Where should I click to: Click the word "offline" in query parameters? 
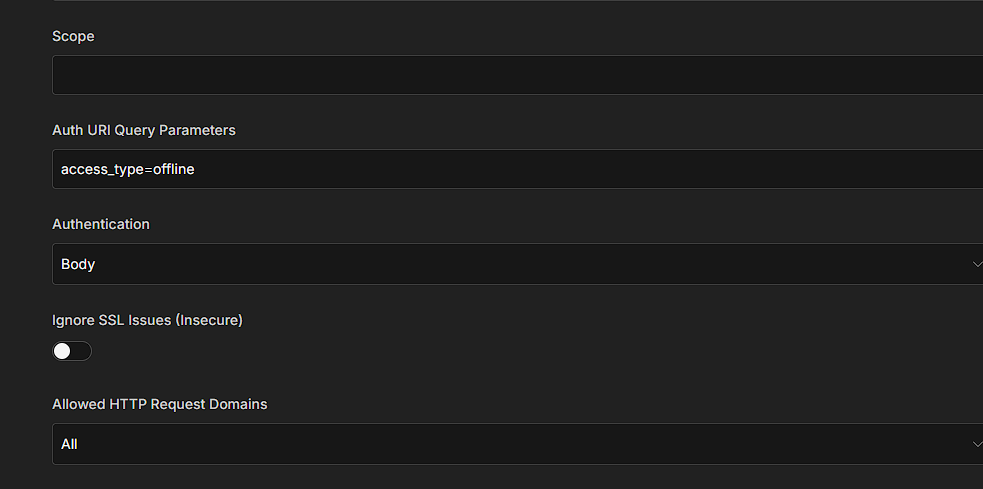click(x=174, y=169)
